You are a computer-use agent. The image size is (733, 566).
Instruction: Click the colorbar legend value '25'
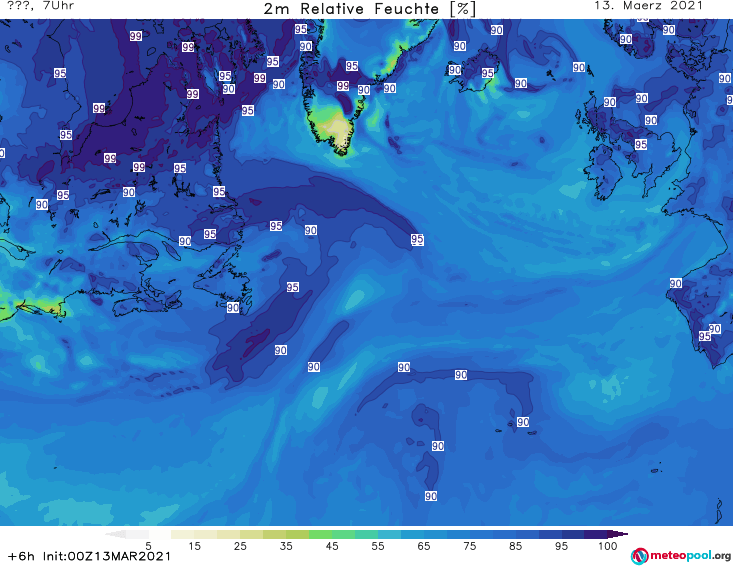pos(240,546)
